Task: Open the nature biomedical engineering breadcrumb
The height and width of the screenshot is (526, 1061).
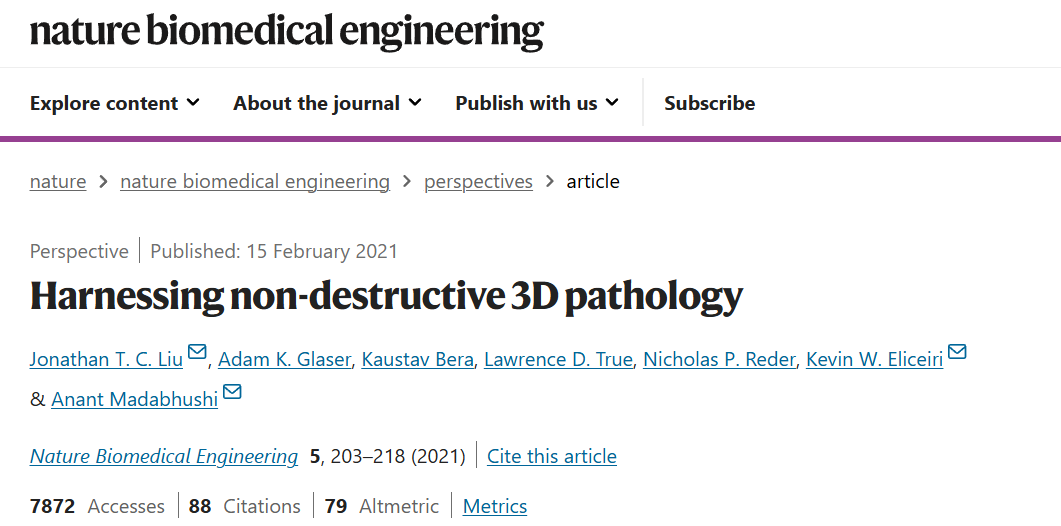Action: point(255,181)
